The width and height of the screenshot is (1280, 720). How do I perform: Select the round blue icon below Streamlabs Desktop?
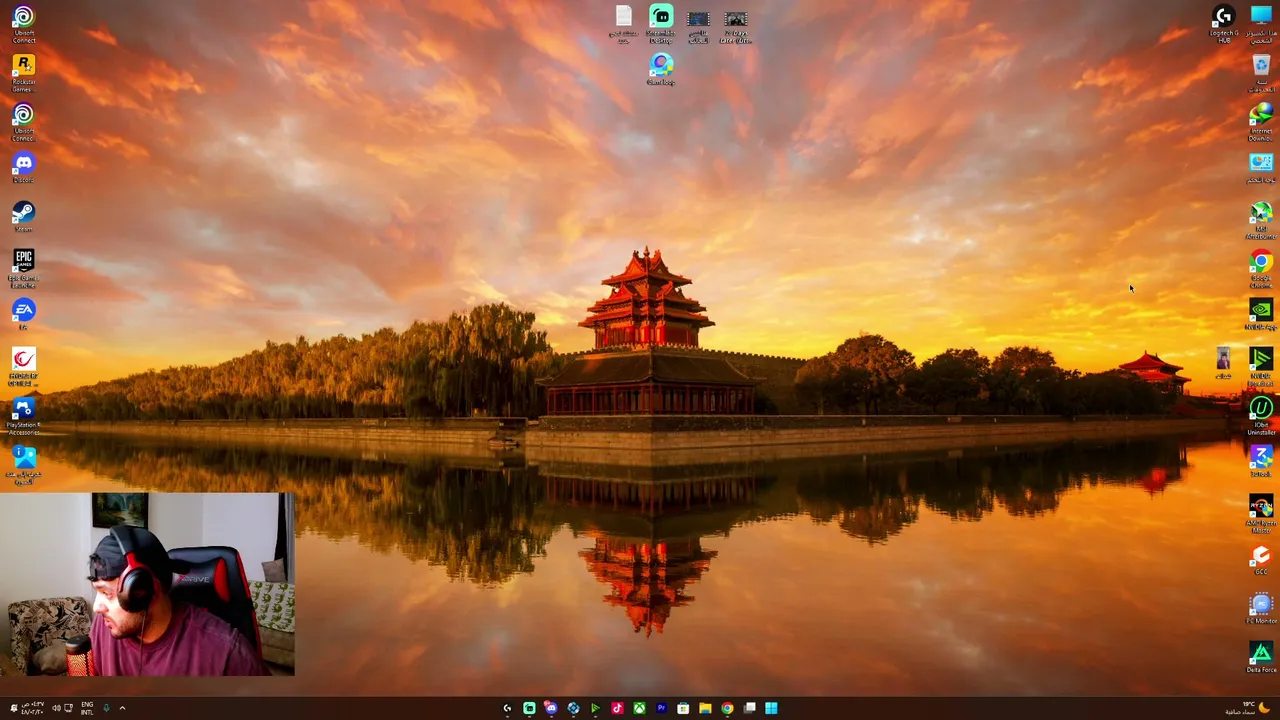[x=661, y=70]
